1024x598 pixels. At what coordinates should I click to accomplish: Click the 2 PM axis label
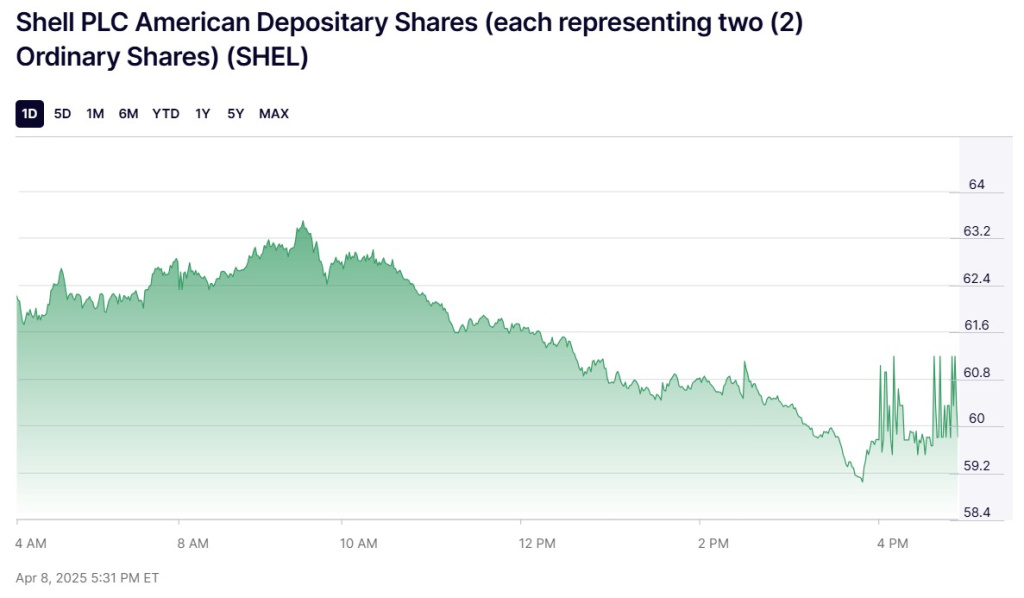coord(714,543)
